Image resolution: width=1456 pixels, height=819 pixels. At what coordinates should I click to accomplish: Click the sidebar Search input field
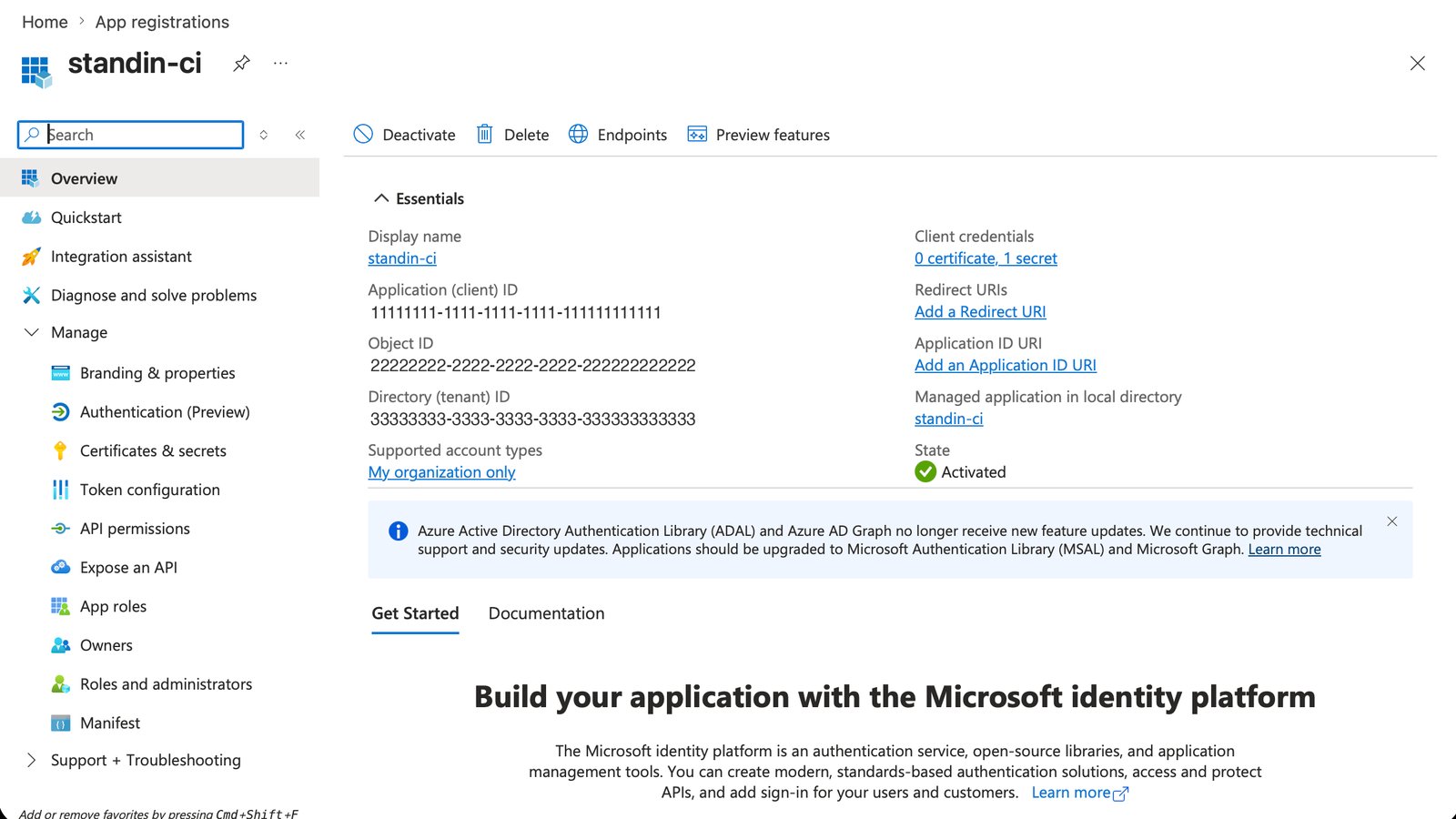coord(131,135)
